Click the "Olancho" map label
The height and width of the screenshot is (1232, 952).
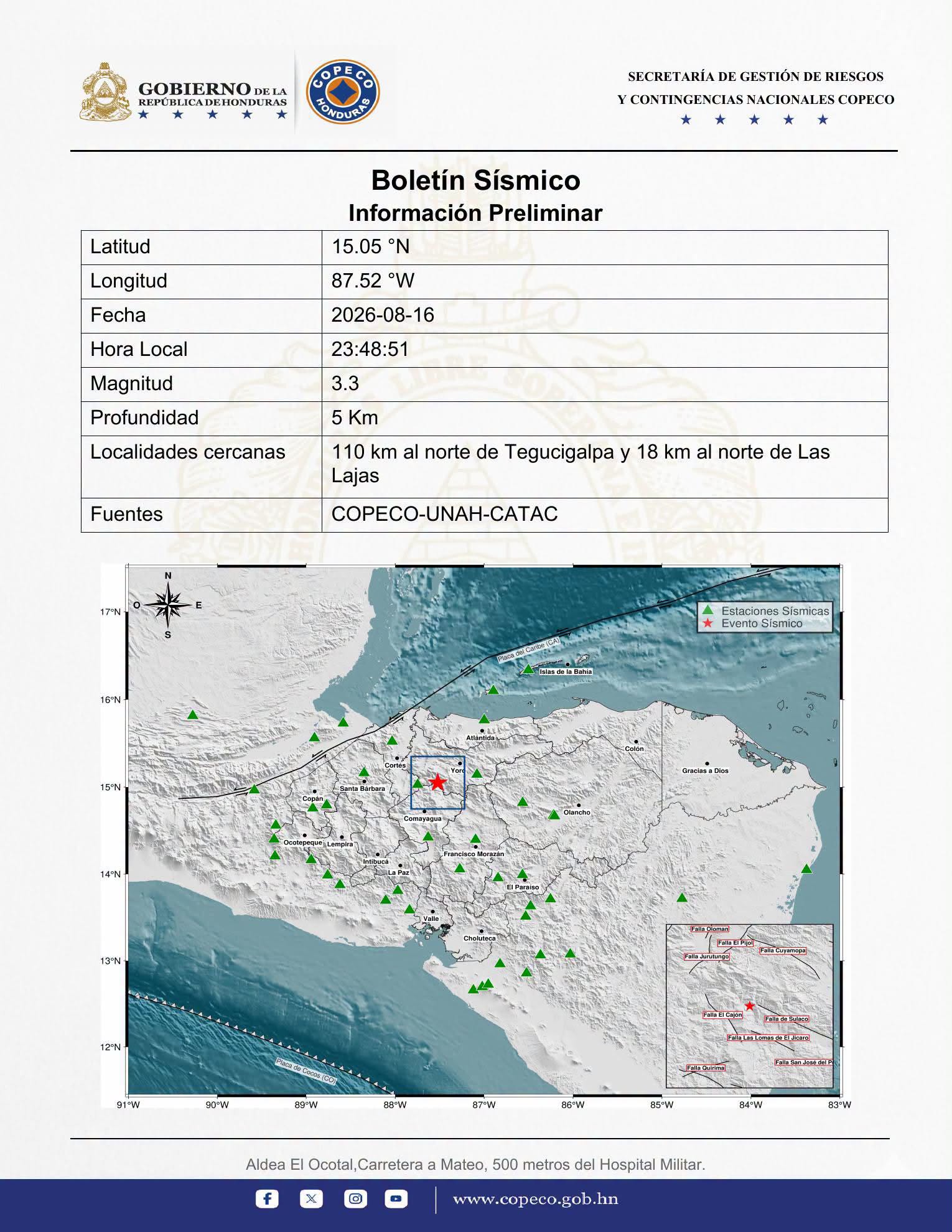(x=577, y=813)
